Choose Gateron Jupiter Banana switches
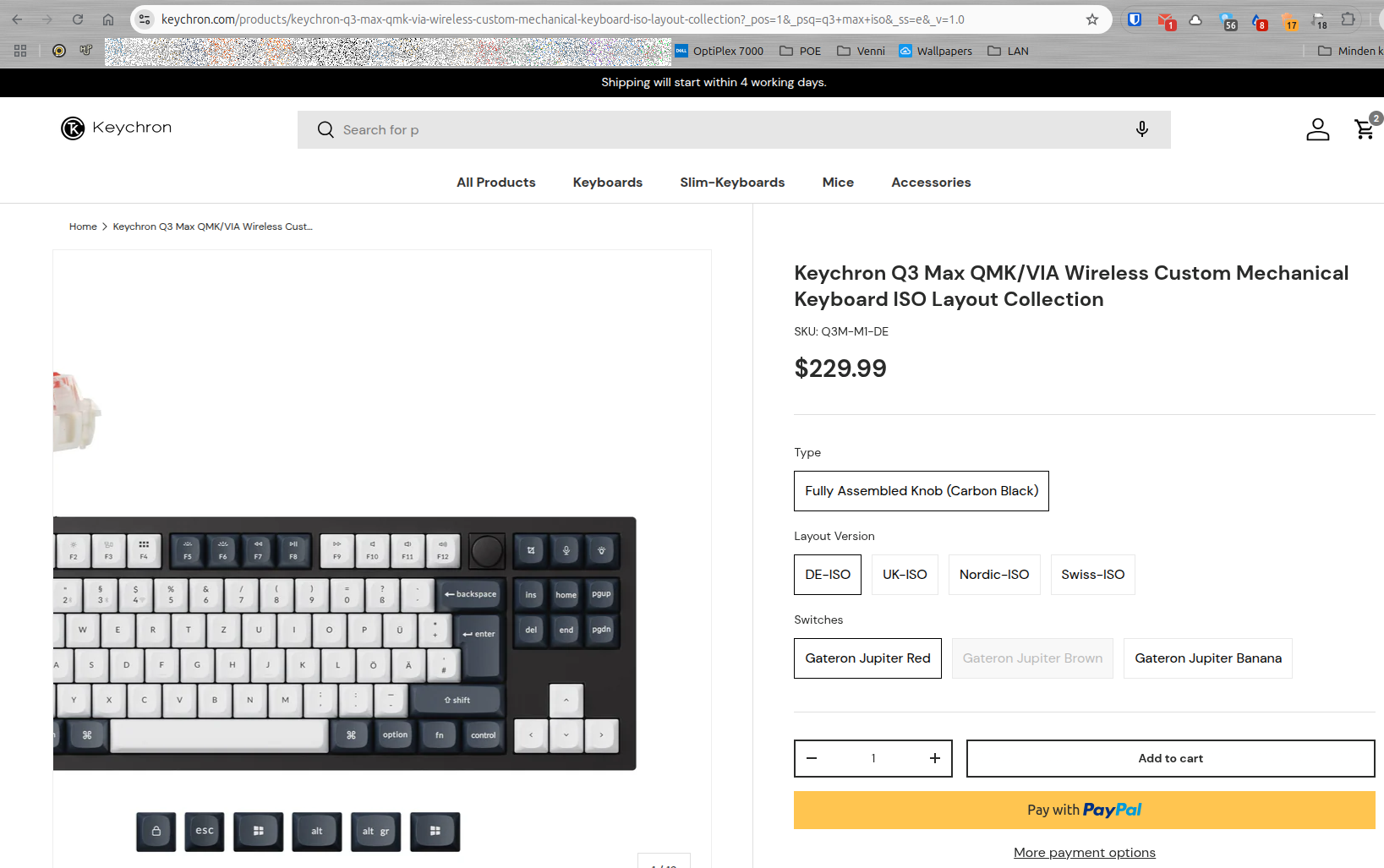This screenshot has height=868, width=1384. (1208, 658)
